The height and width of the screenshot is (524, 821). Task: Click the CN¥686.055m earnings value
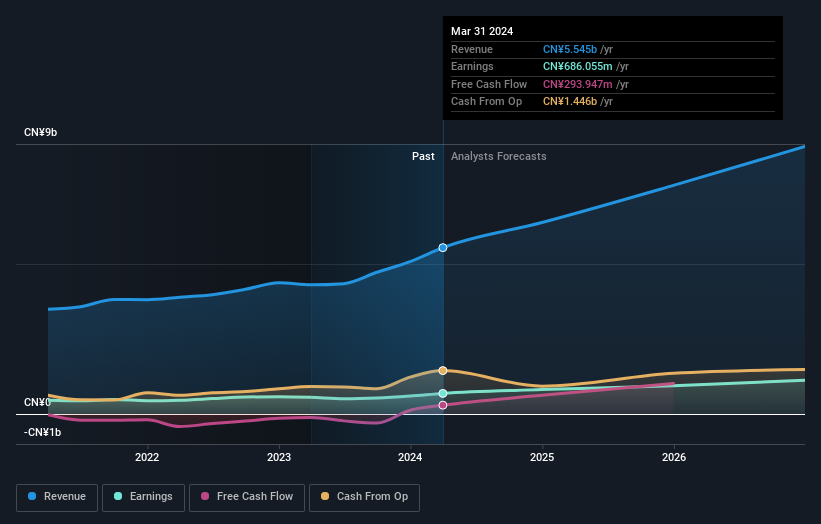tap(578, 66)
